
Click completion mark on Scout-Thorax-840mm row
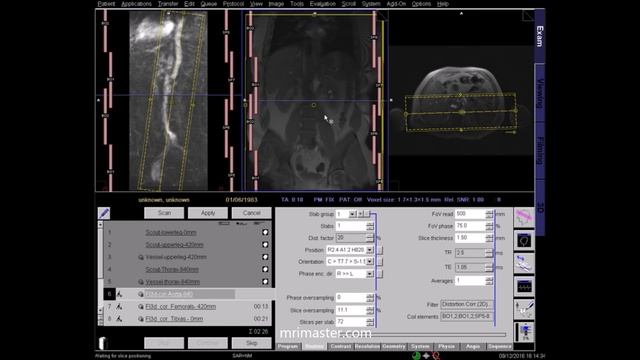[x=265, y=269]
